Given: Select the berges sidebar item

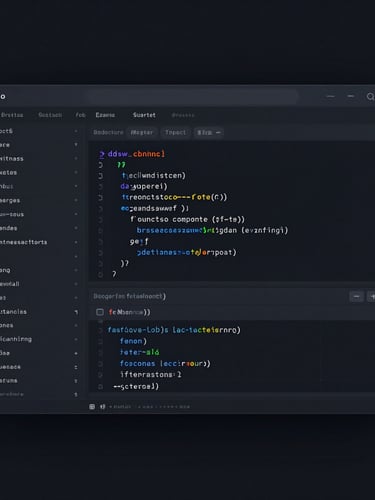Looking at the screenshot, I should pyautogui.click(x=10, y=200).
